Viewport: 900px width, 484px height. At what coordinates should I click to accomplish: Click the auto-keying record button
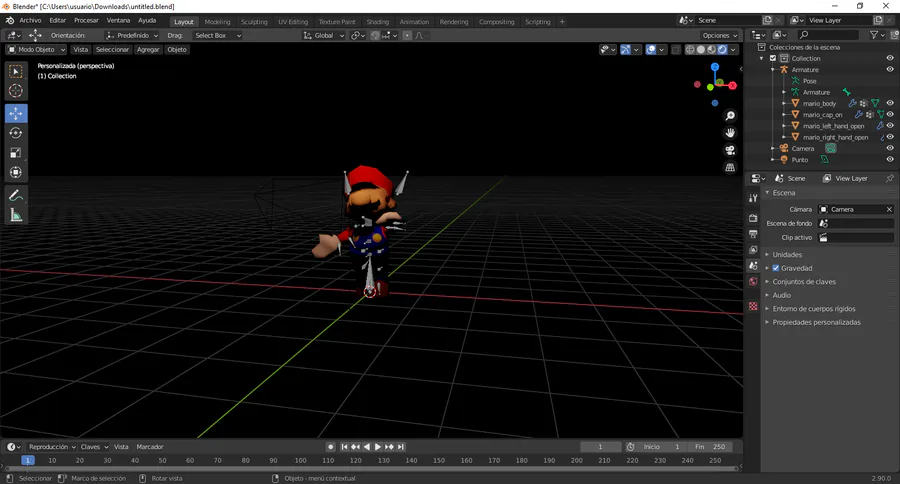331,447
